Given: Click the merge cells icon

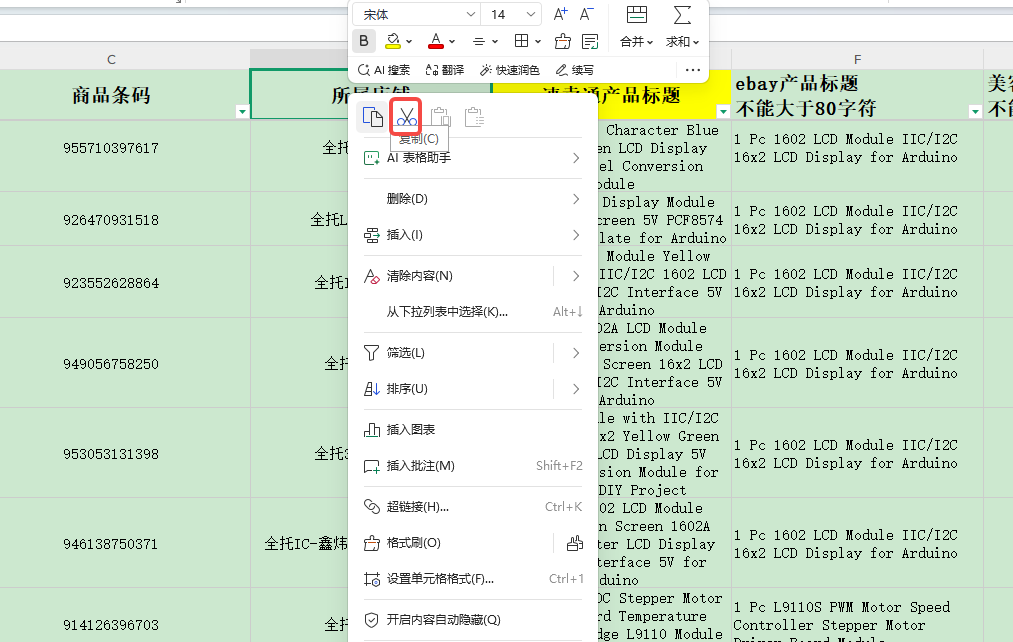Looking at the screenshot, I should point(636,14).
